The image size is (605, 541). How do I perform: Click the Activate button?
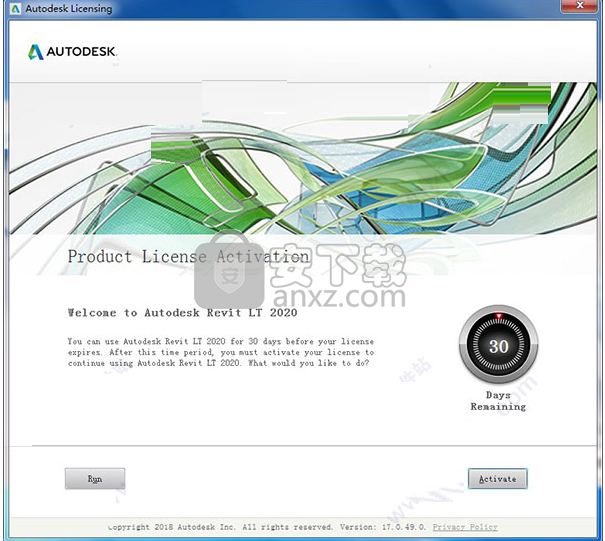click(x=497, y=478)
